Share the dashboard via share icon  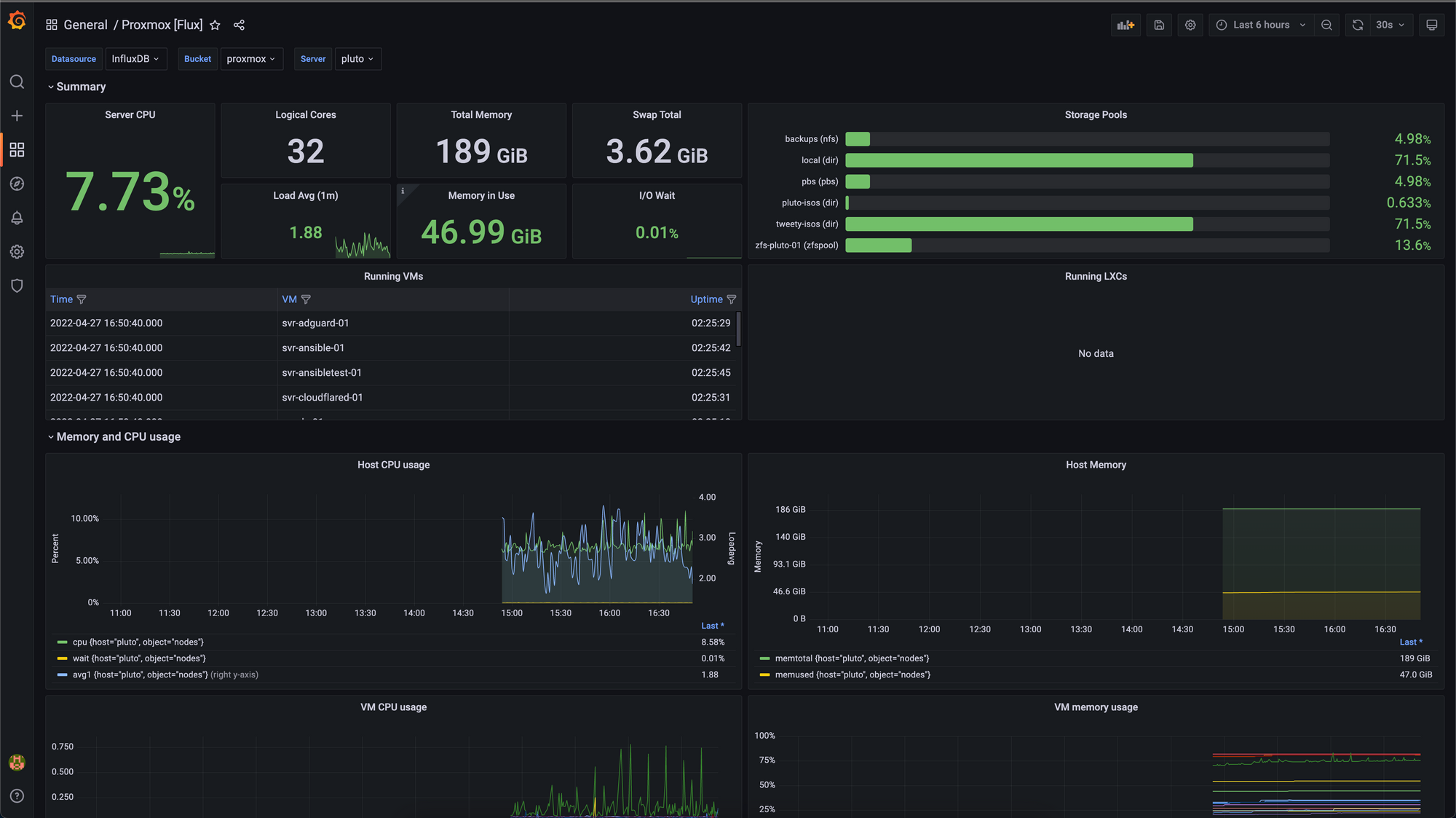pyautogui.click(x=239, y=25)
